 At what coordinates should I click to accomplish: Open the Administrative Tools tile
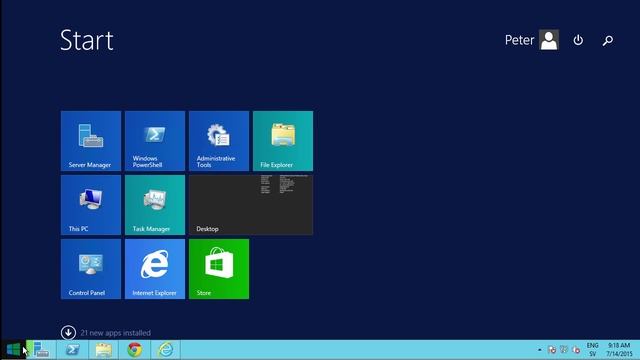pyautogui.click(x=219, y=141)
